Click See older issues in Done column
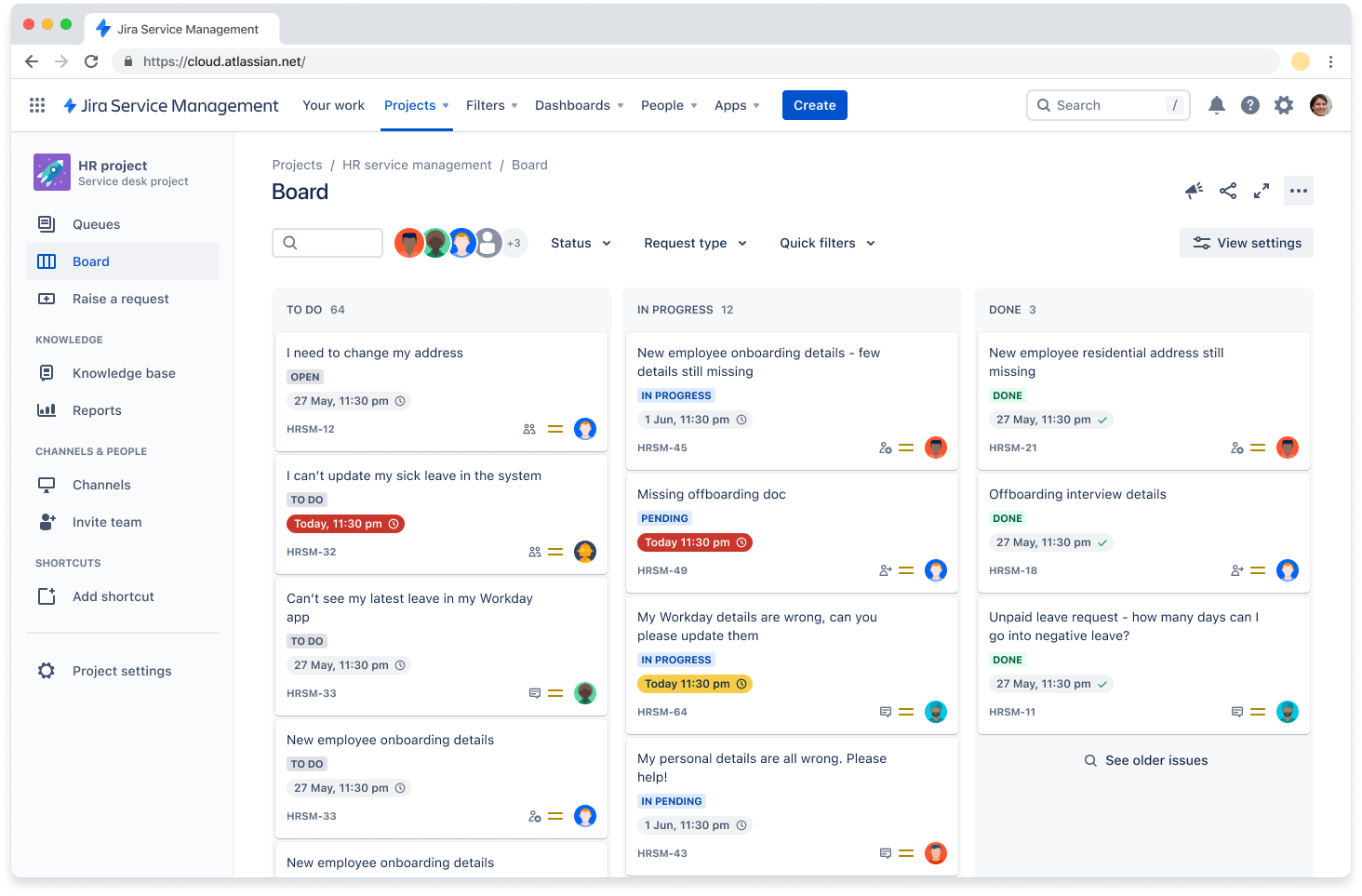This screenshot has height=896, width=1362. 1145,759
